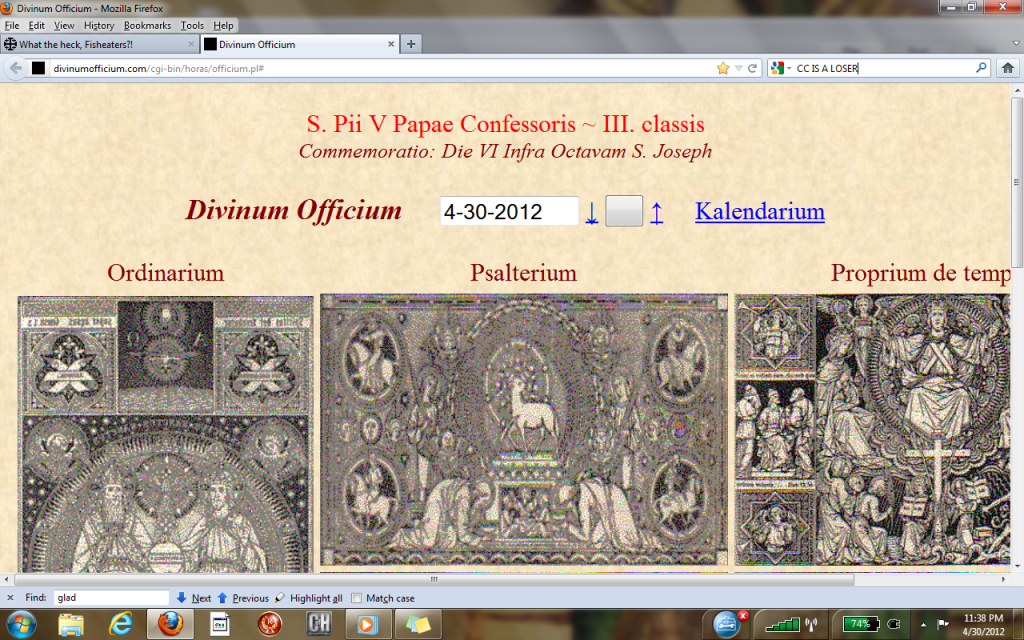Open the View menu

pos(64,25)
